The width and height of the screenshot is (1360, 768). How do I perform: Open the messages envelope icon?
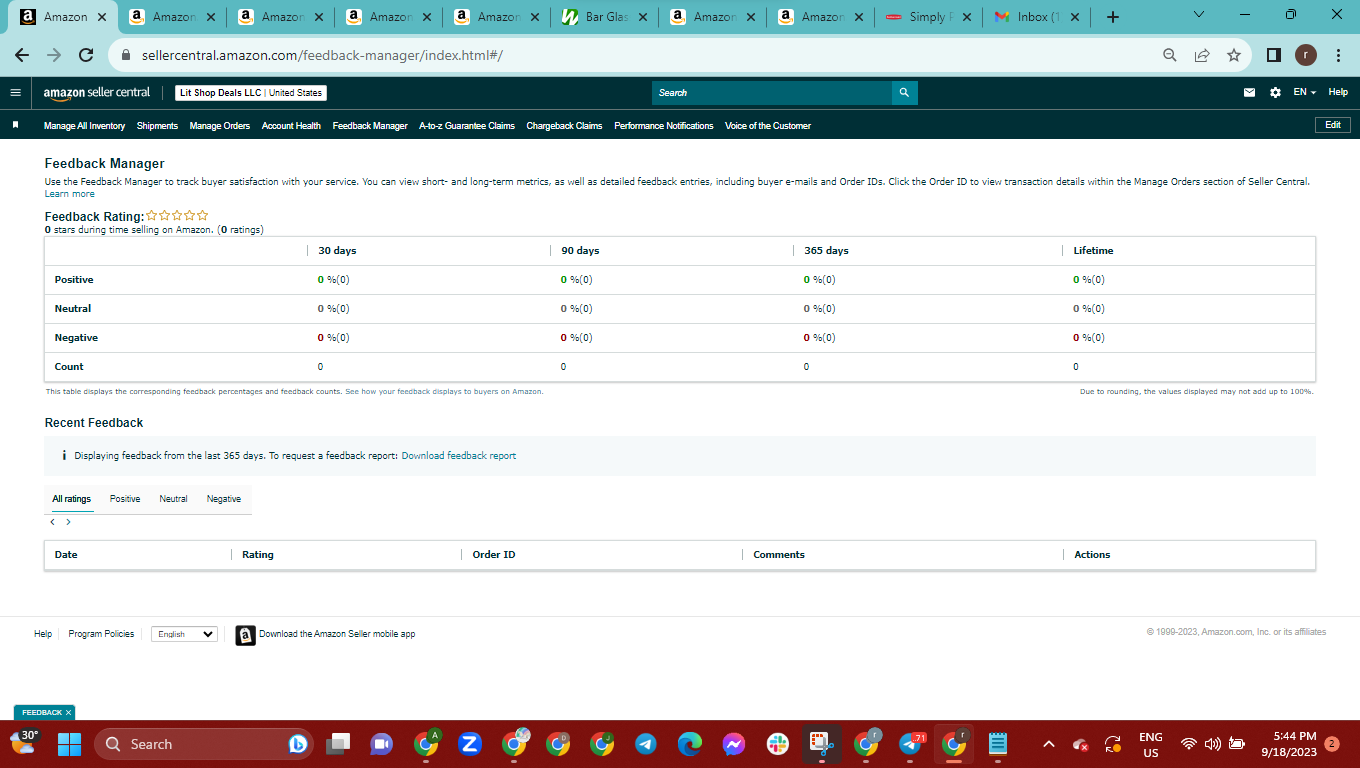coord(1249,93)
